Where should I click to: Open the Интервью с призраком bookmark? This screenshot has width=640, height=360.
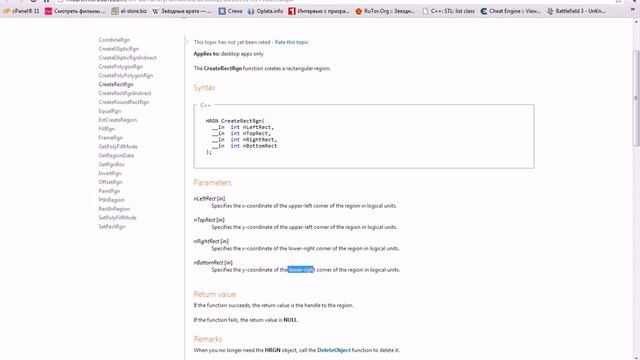(319, 11)
